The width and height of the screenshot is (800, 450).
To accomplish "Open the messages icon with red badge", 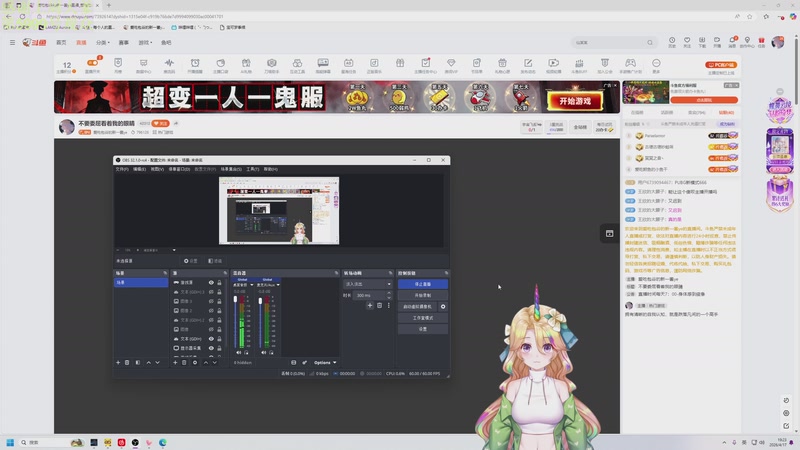I will pos(732,40).
